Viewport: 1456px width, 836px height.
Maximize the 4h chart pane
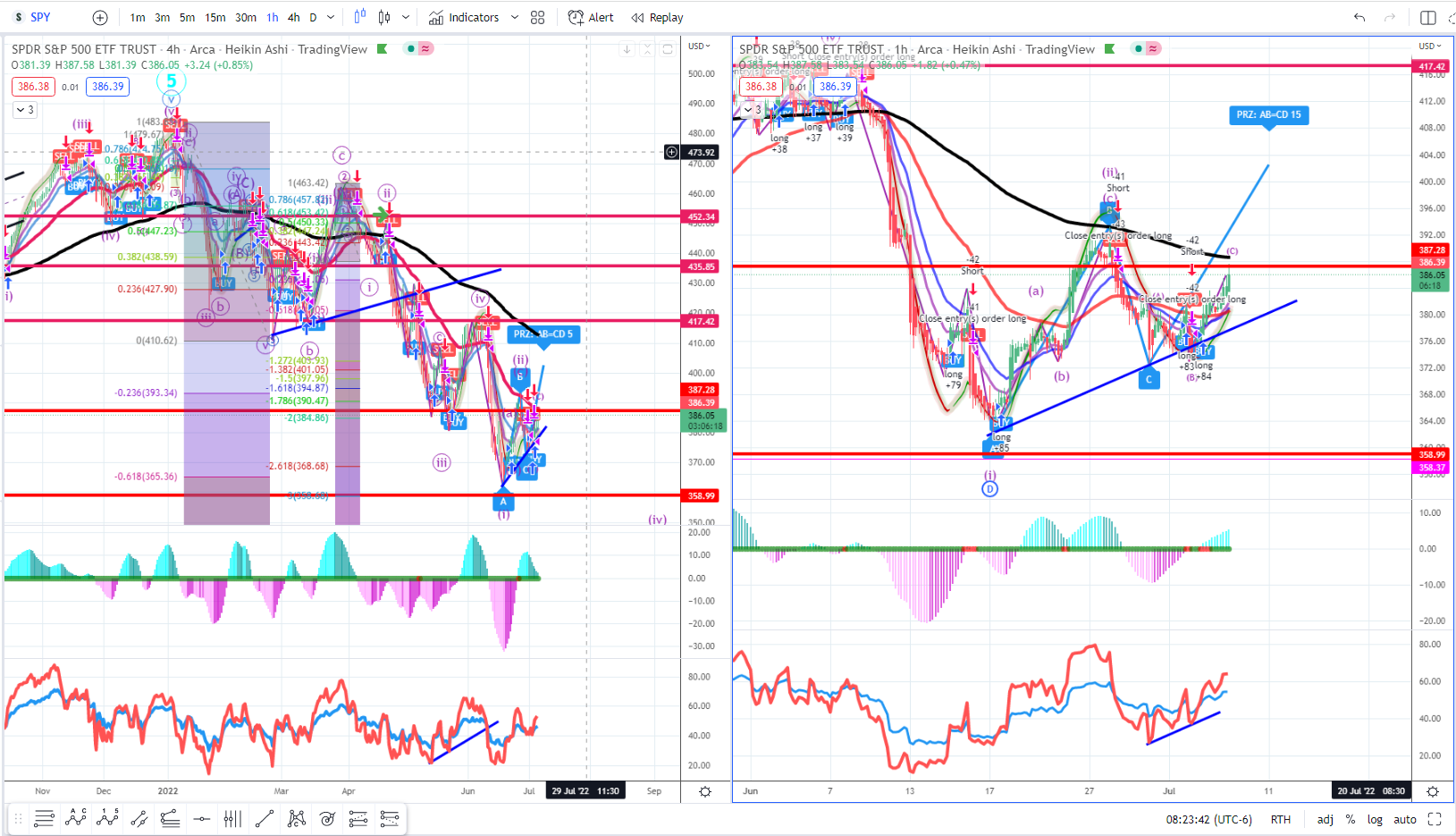tap(667, 49)
